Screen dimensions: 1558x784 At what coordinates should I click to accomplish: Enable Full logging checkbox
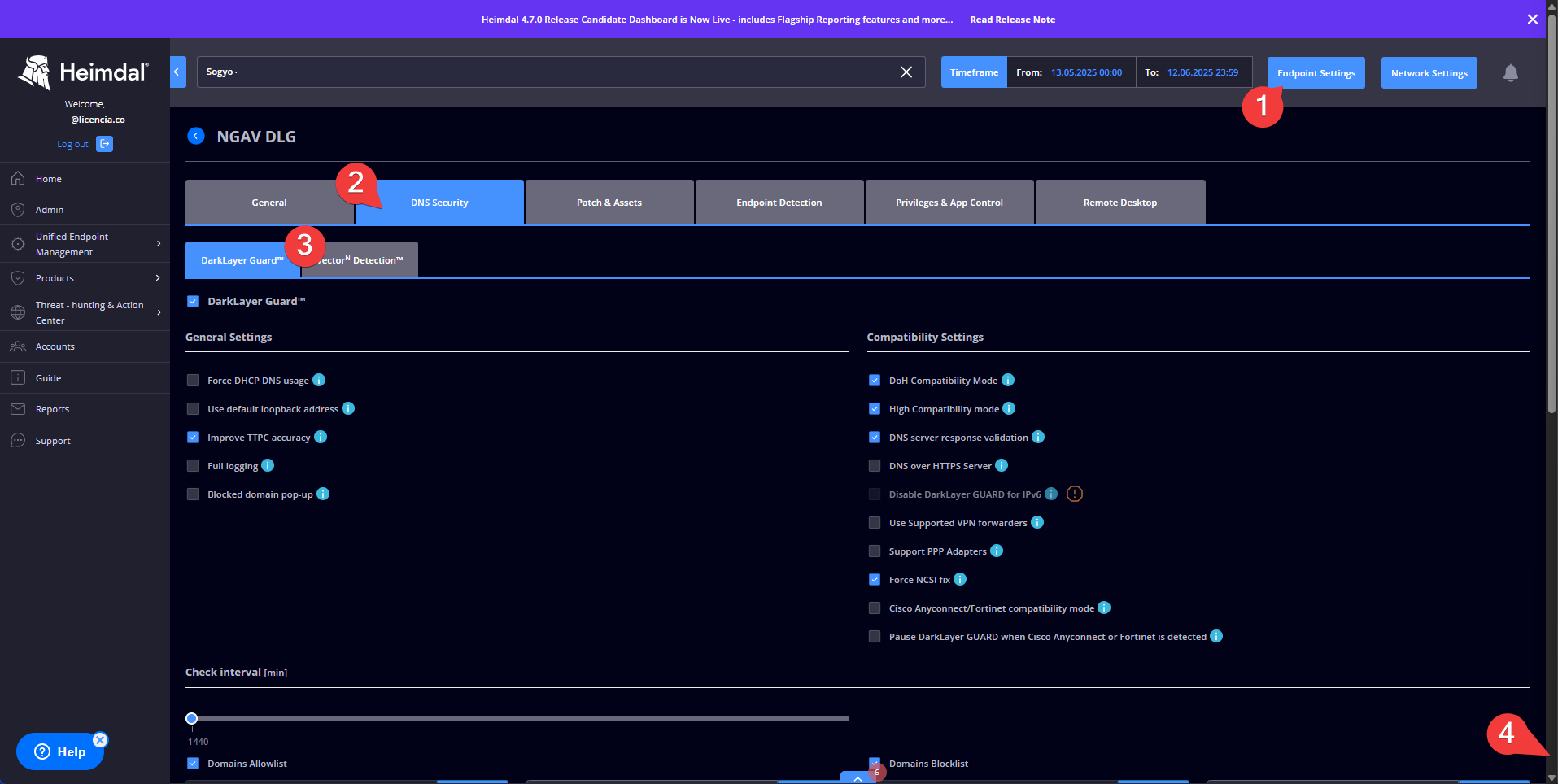(193, 465)
